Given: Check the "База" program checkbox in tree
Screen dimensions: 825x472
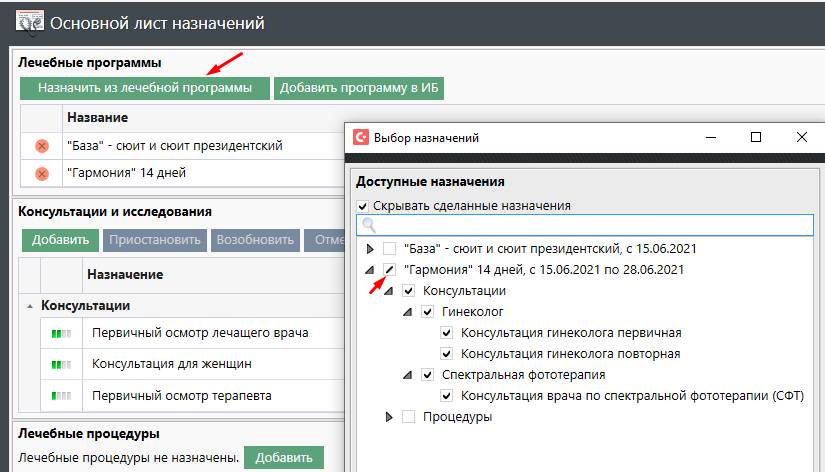Looking at the screenshot, I should 390,248.
